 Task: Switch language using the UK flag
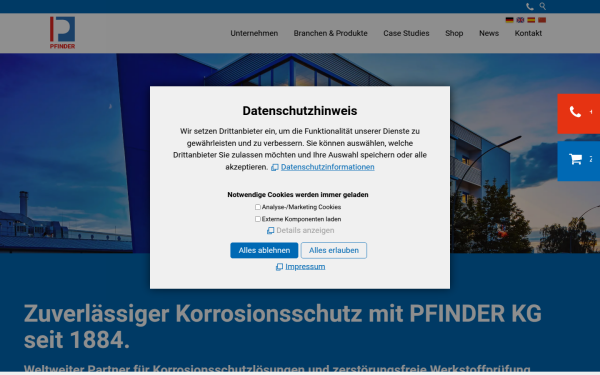(x=520, y=20)
